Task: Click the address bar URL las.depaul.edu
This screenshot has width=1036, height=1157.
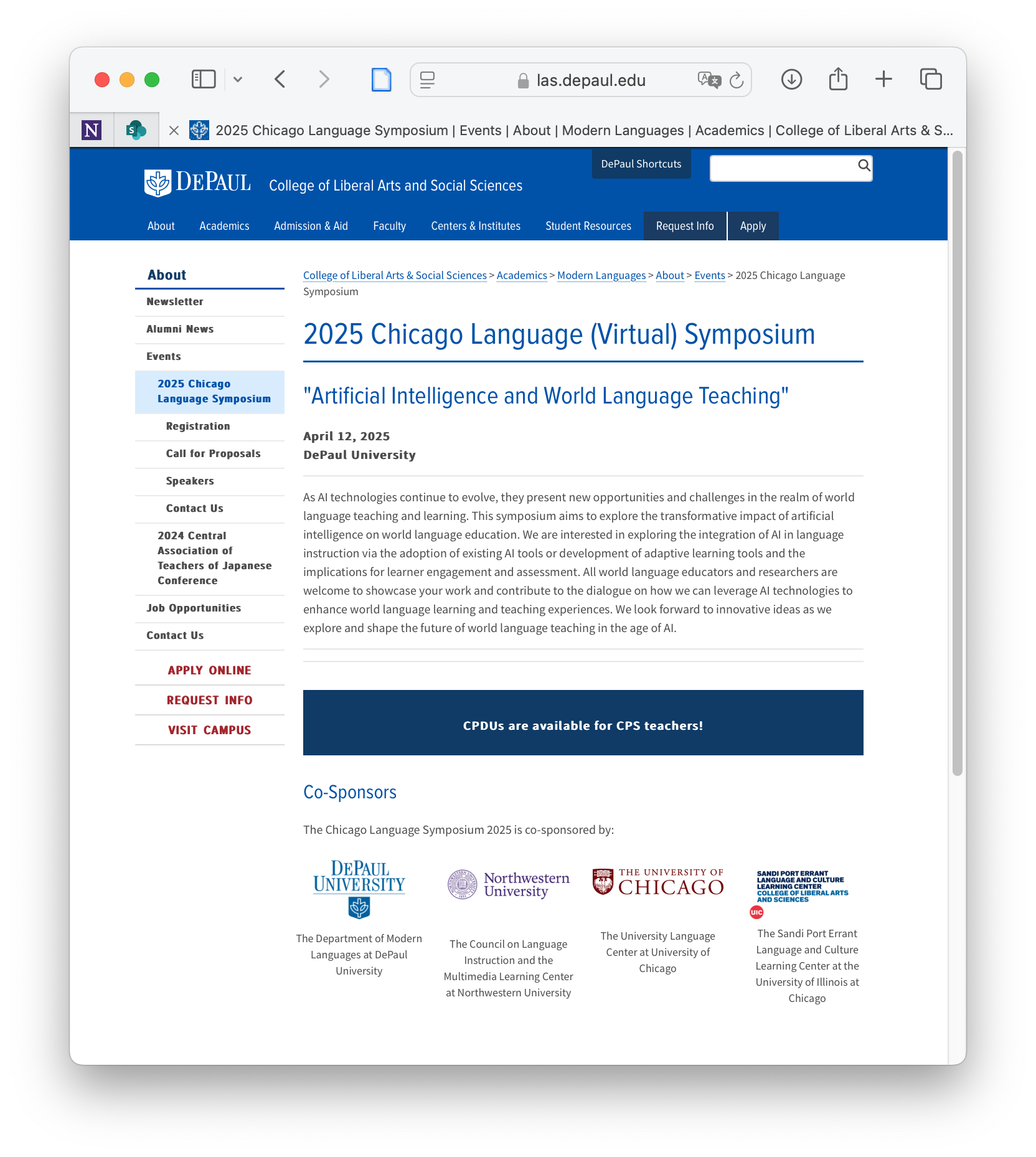Action: pyautogui.click(x=591, y=80)
